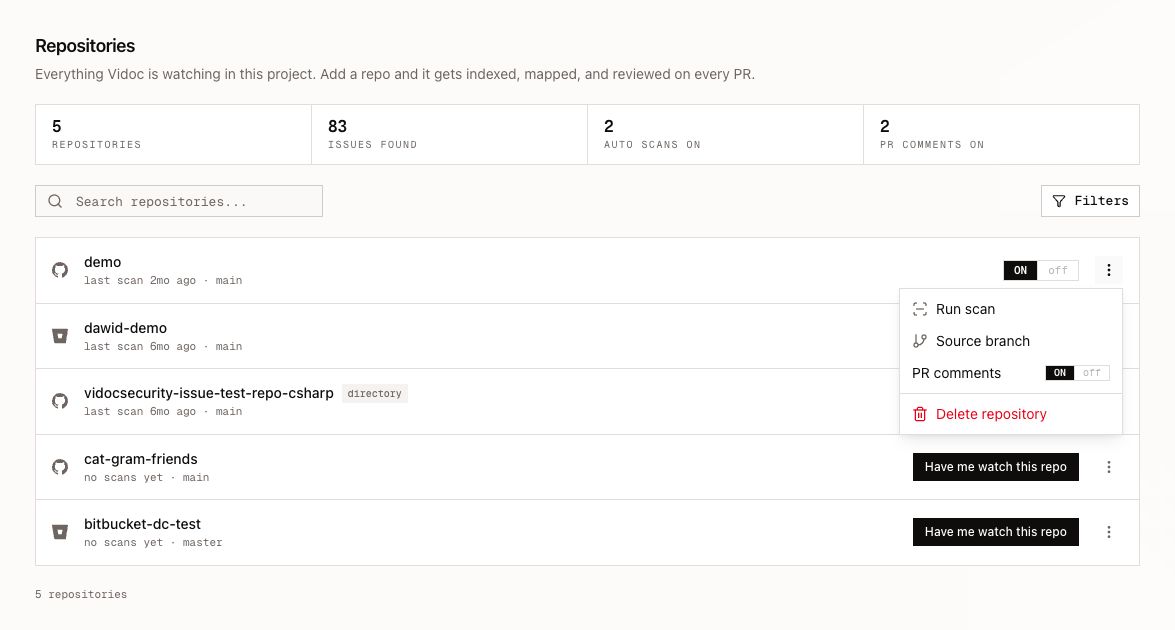Screen dimensions: 1175x630
Task: Click Have me watch this repo for cat-gram-friends
Action: coord(995,467)
